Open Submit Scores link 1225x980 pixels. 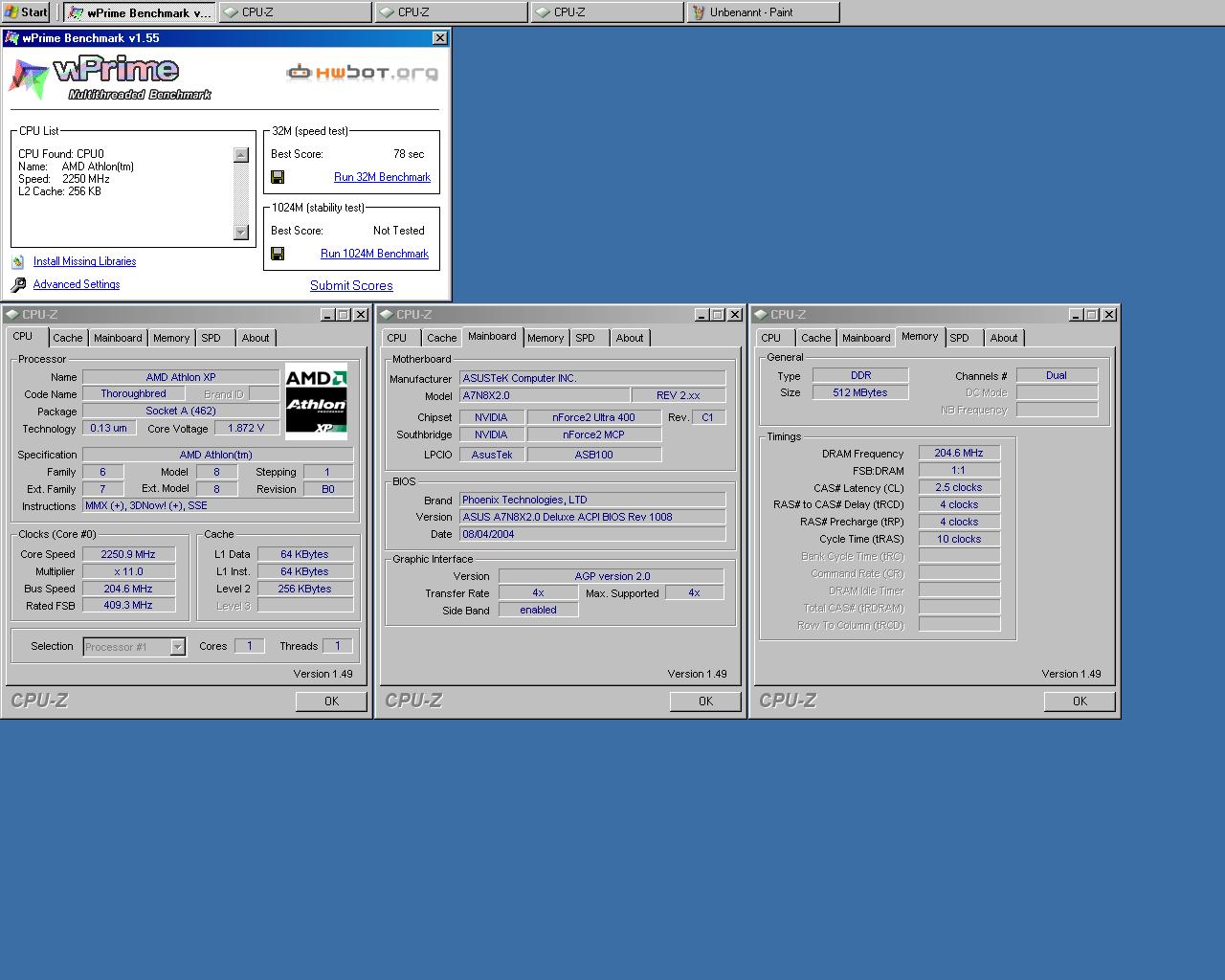351,285
